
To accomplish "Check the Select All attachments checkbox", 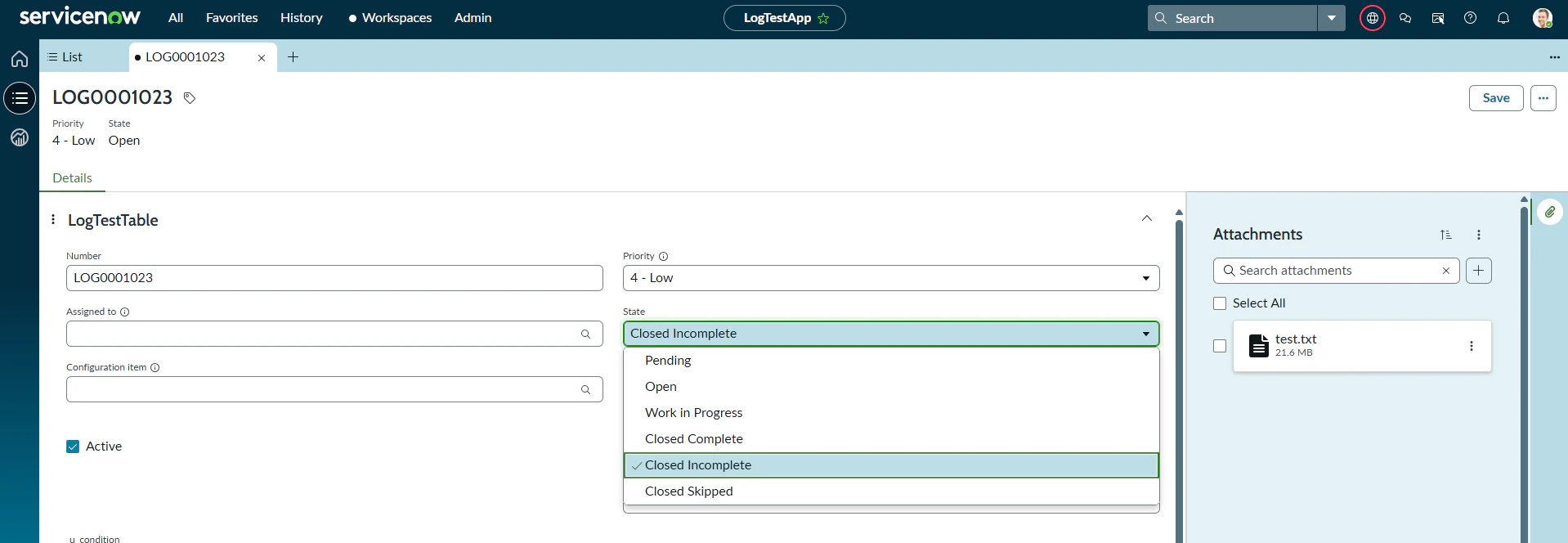I will point(1220,303).
